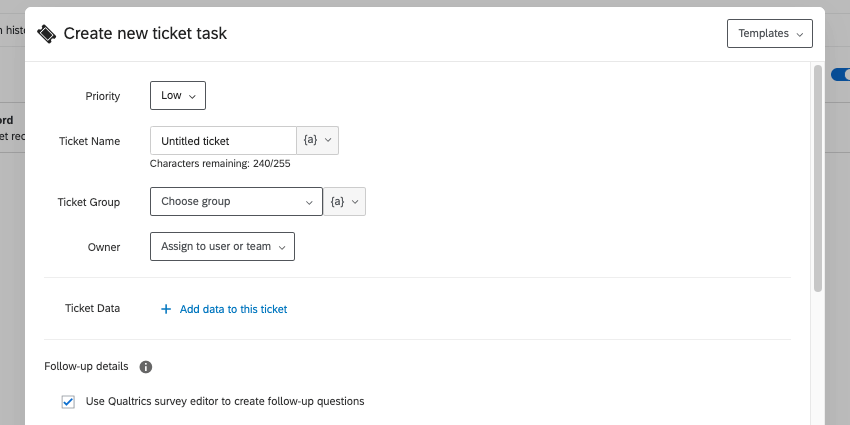Viewport: 850px width, 425px height.
Task: Click the plus icon for ticket data
Action: pos(166,309)
